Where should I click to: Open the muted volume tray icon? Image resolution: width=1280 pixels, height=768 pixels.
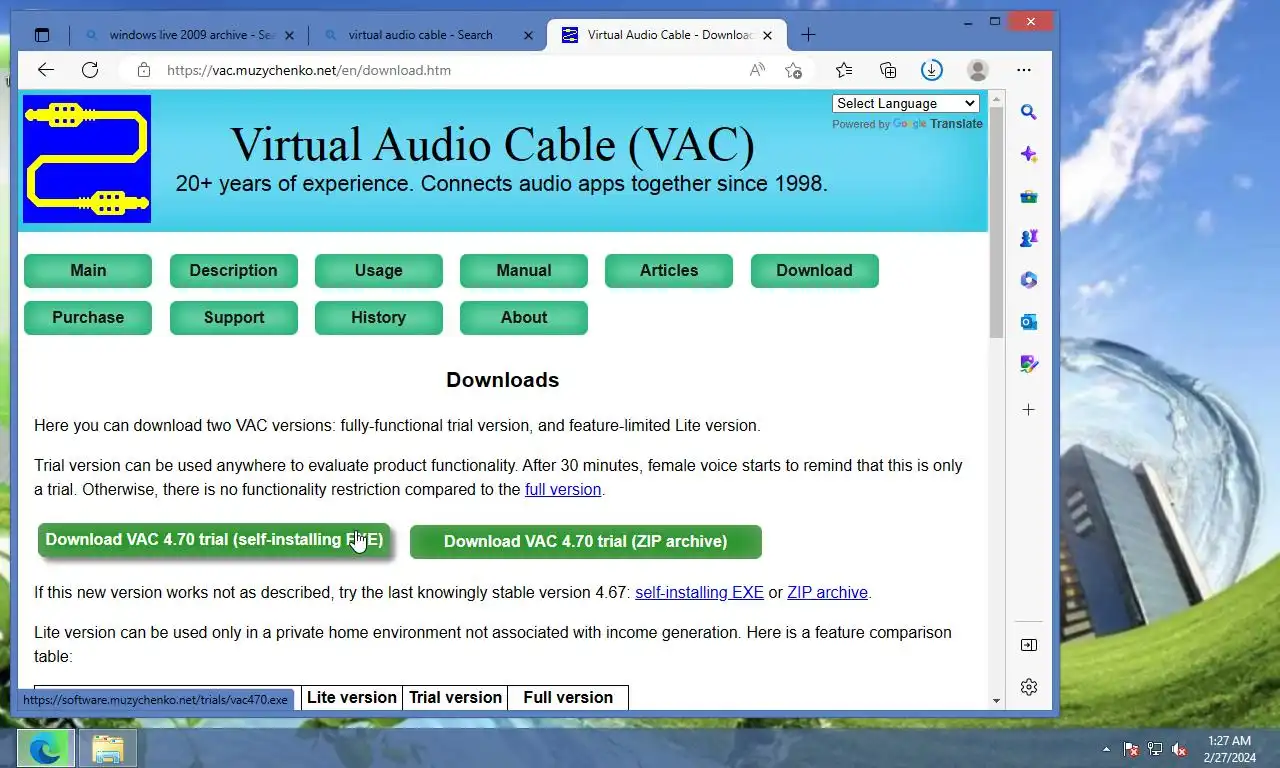click(1179, 749)
